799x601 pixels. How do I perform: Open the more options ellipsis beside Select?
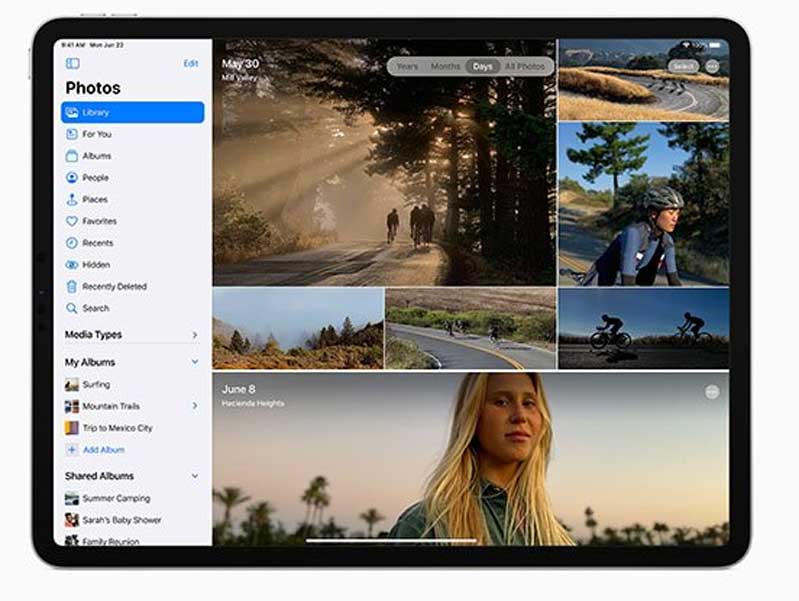click(x=712, y=66)
